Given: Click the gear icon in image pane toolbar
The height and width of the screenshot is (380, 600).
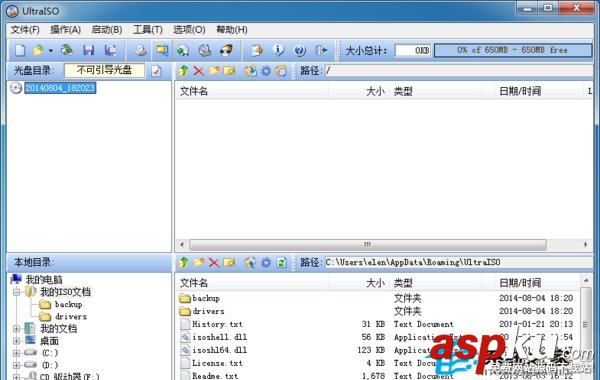Looking at the screenshot, I should [266, 71].
